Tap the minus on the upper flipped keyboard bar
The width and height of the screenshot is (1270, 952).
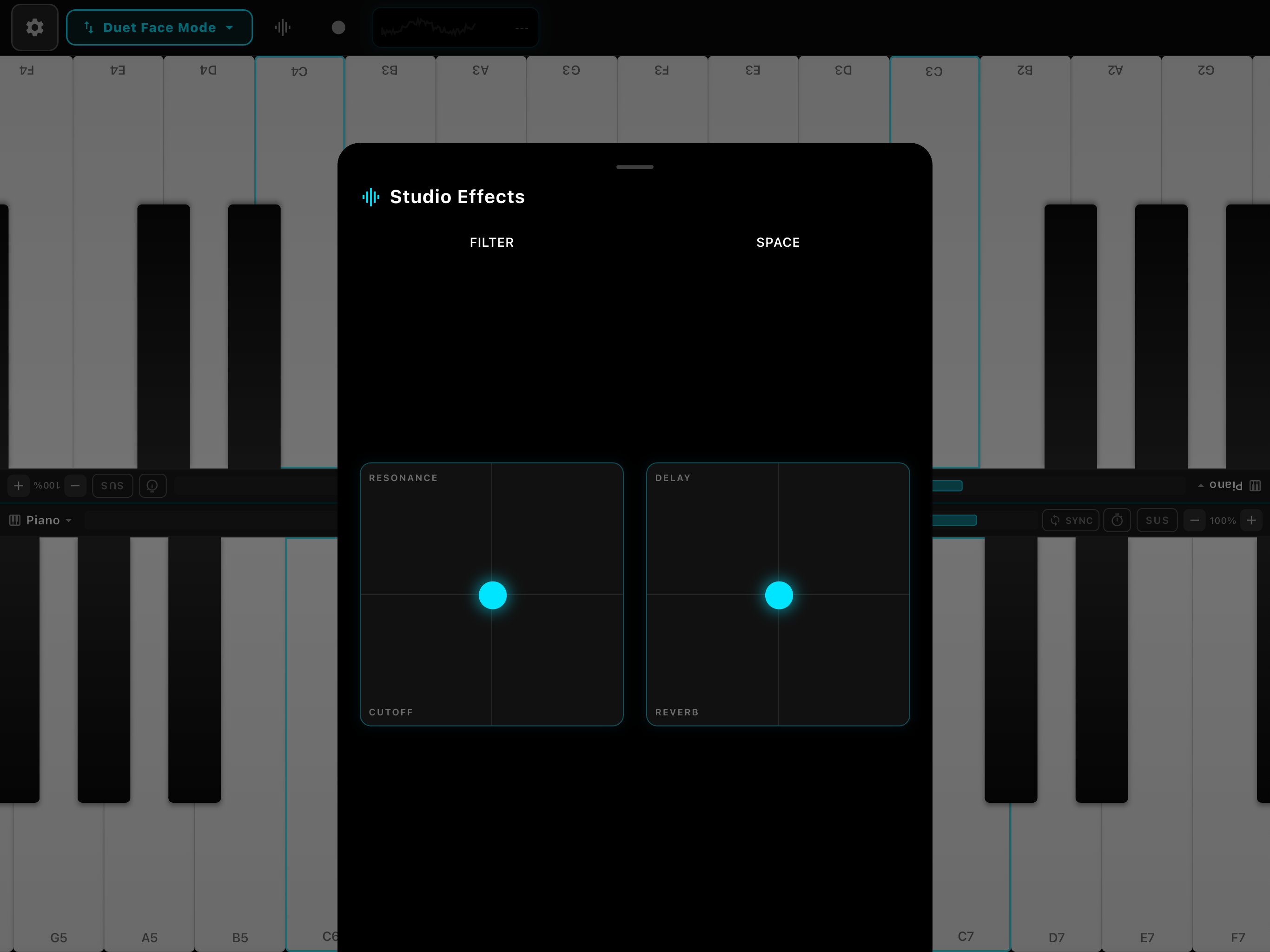click(75, 486)
